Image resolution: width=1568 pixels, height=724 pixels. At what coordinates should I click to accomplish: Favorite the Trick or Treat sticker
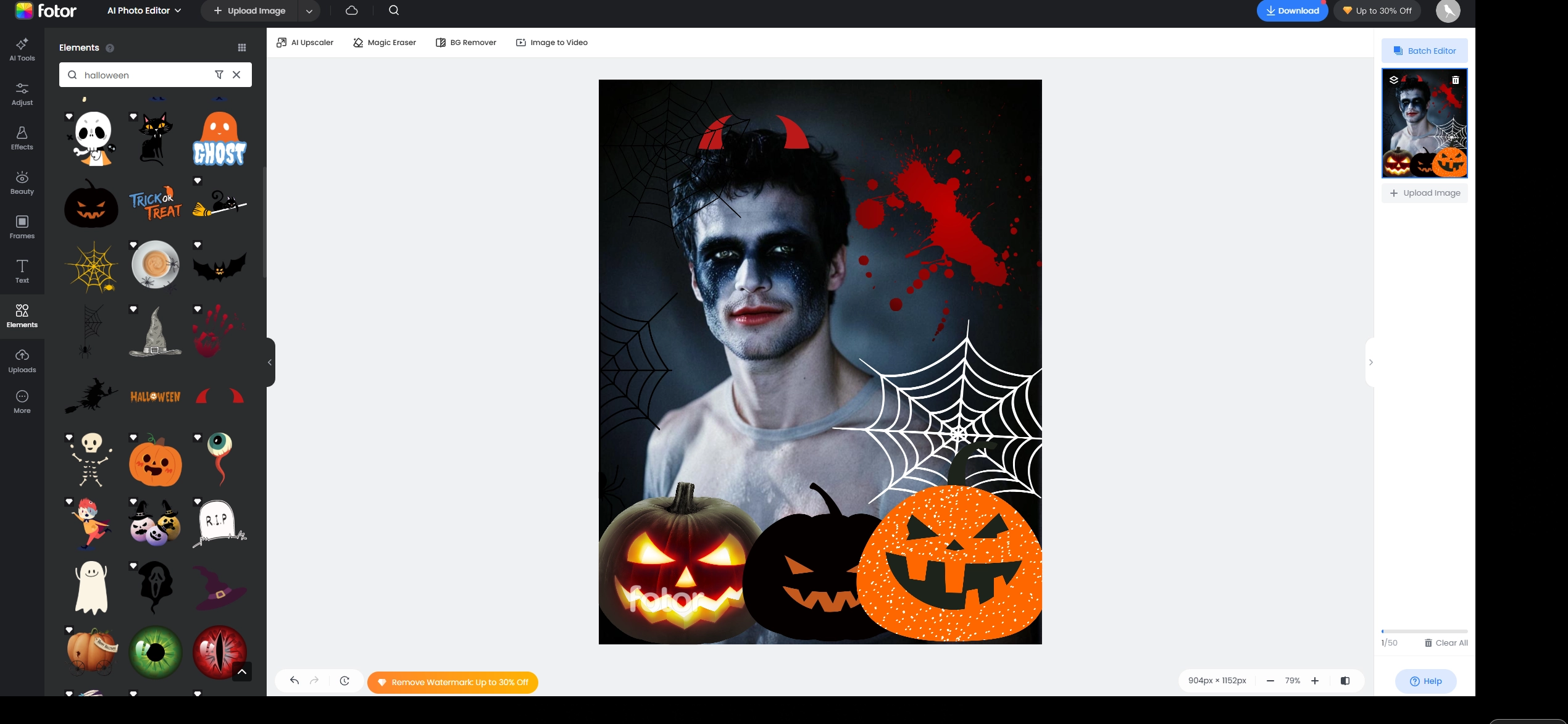click(x=133, y=181)
